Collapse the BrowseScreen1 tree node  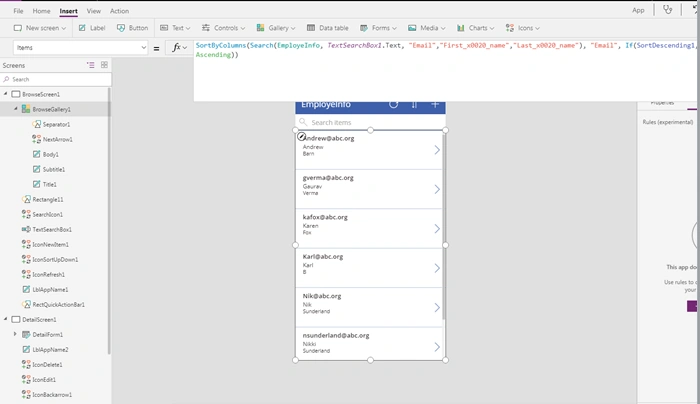pyautogui.click(x=6, y=94)
